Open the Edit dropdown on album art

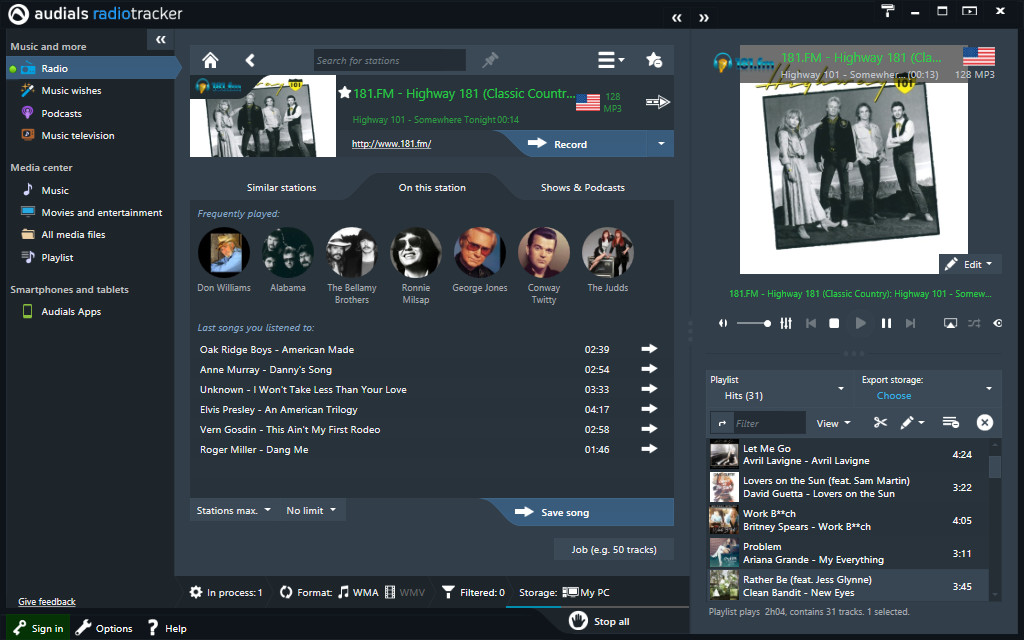pyautogui.click(x=970, y=264)
